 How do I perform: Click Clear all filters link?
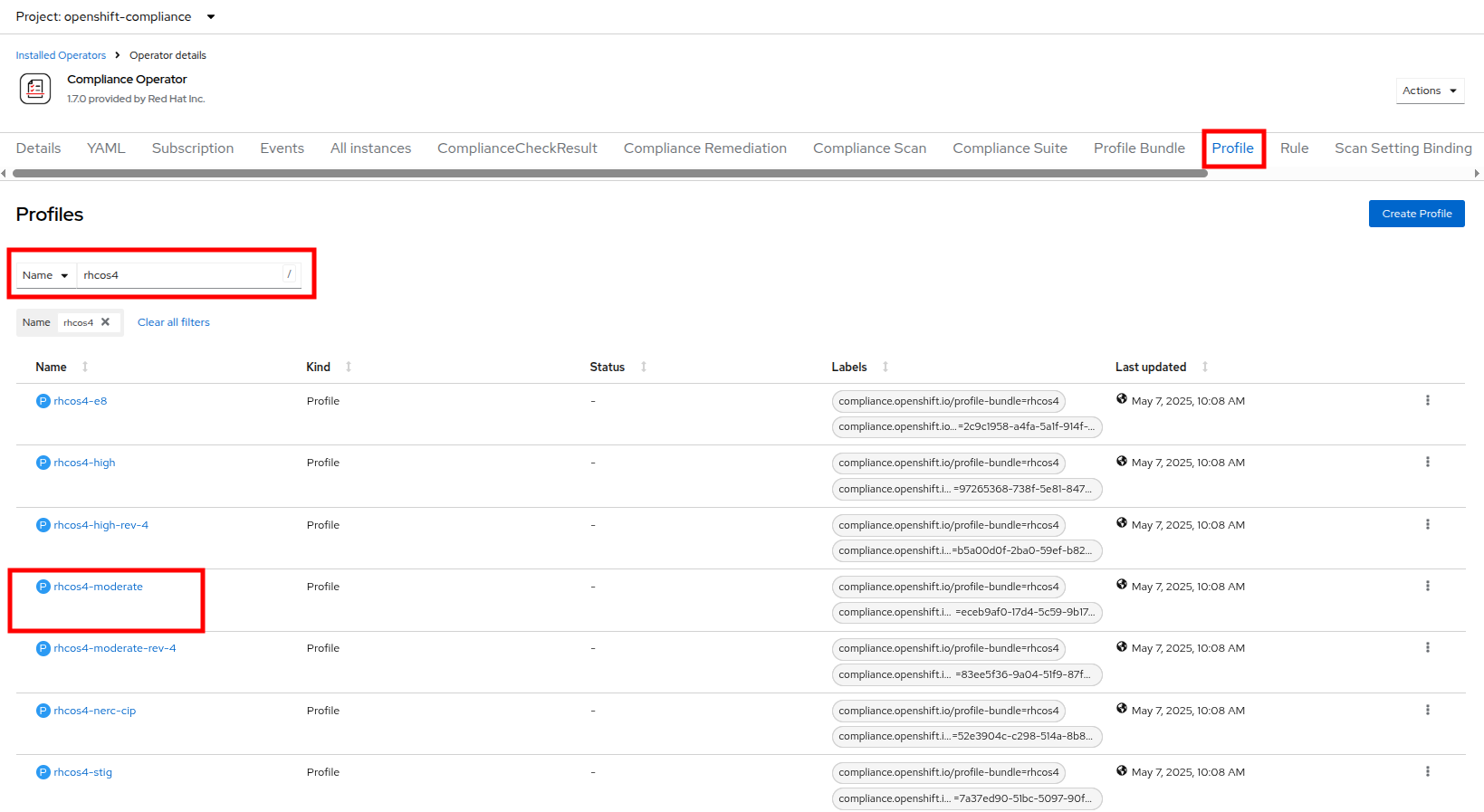(x=174, y=322)
